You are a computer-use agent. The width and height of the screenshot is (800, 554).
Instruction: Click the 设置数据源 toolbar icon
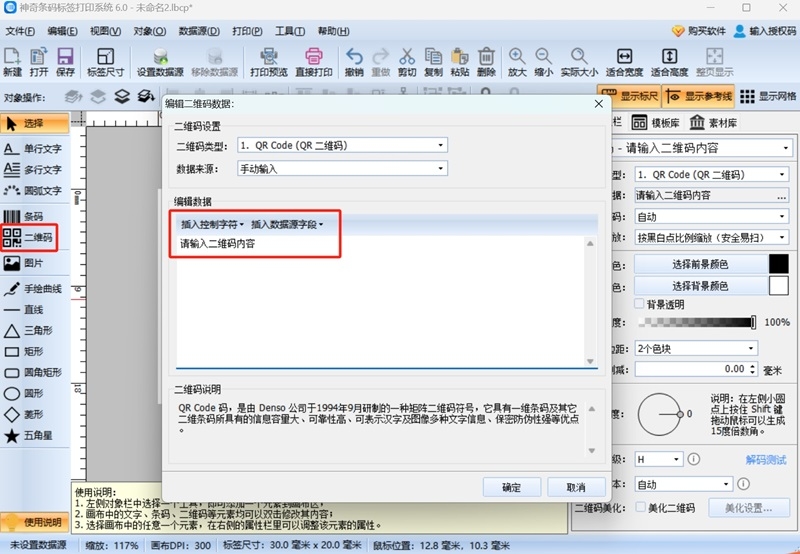point(160,62)
